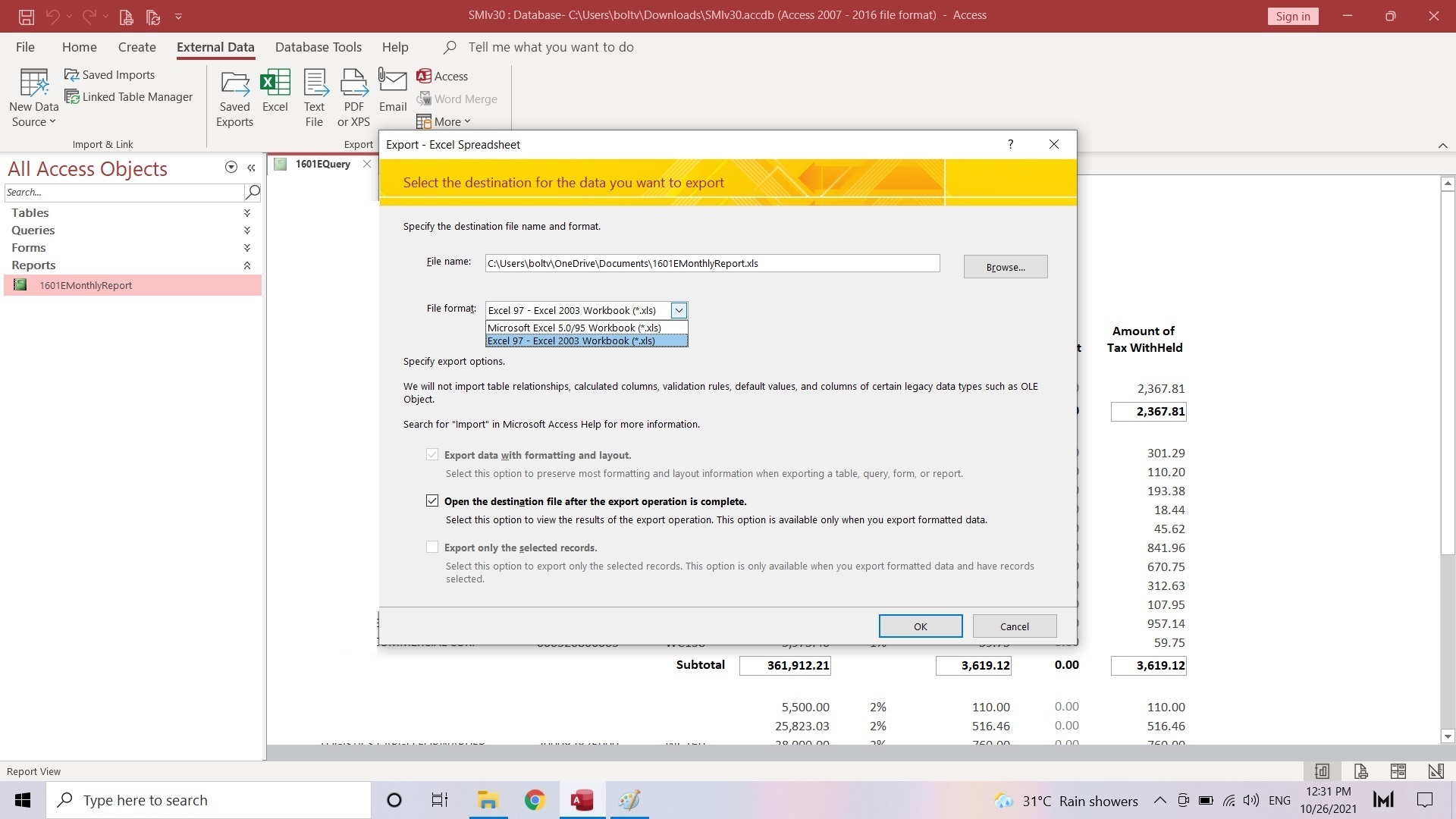Toggle Export data with formatting and layout
This screenshot has width=1456, height=819.
[432, 455]
